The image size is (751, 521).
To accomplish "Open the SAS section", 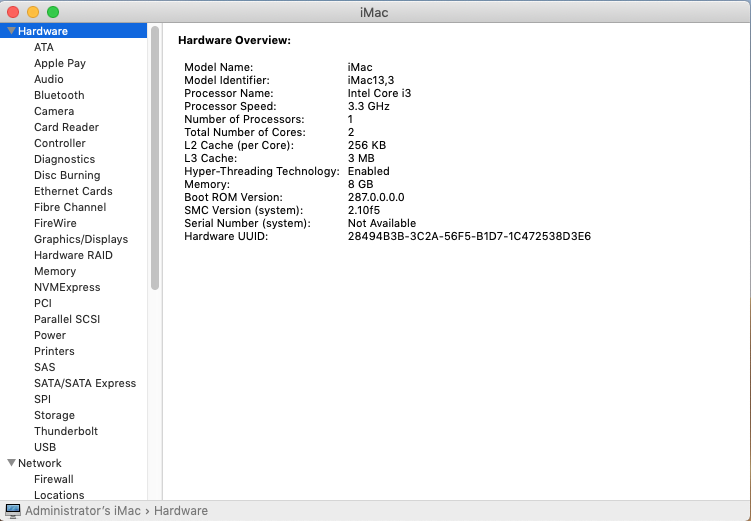I will point(45,367).
